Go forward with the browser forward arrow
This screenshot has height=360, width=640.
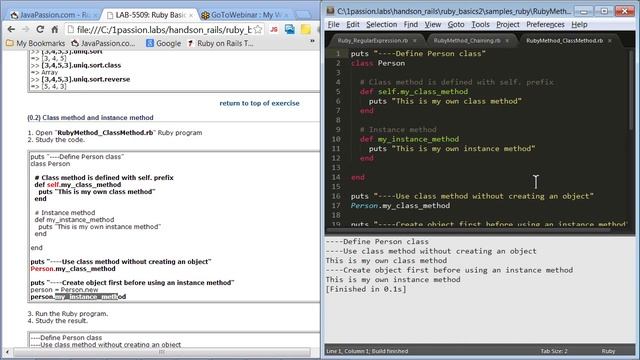[x=25, y=29]
